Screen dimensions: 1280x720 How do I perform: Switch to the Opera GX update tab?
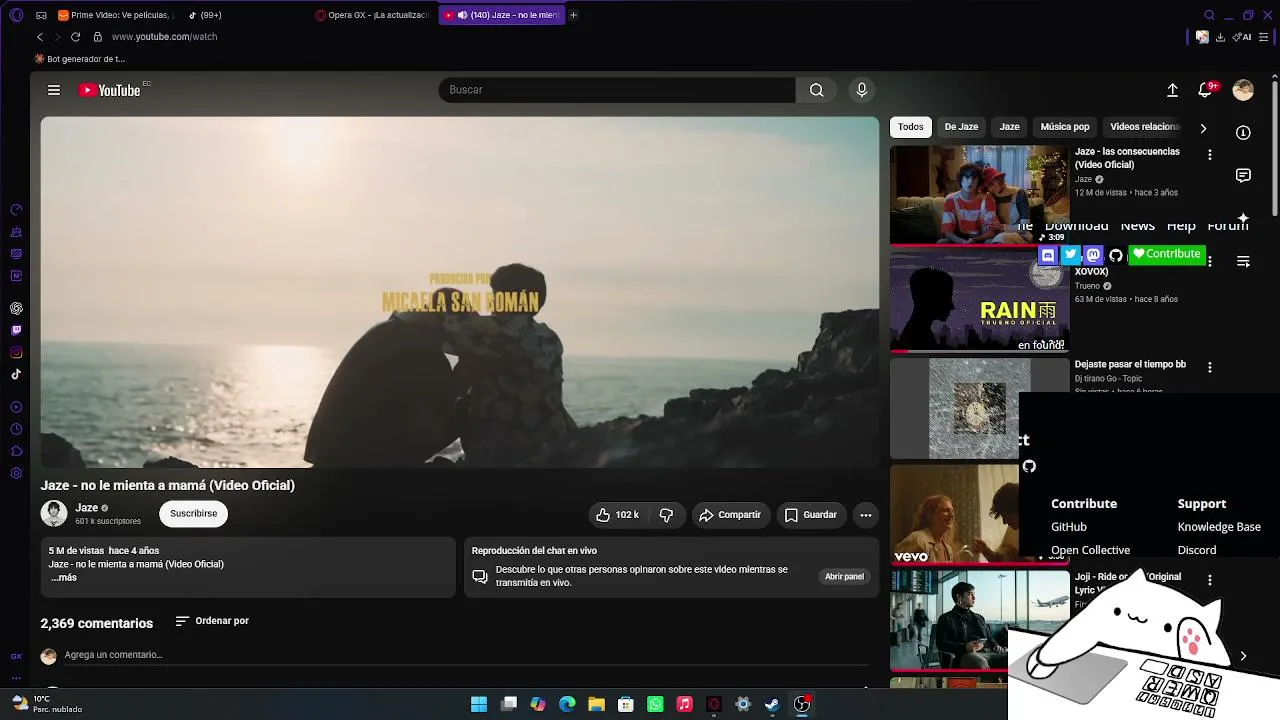[x=373, y=15]
